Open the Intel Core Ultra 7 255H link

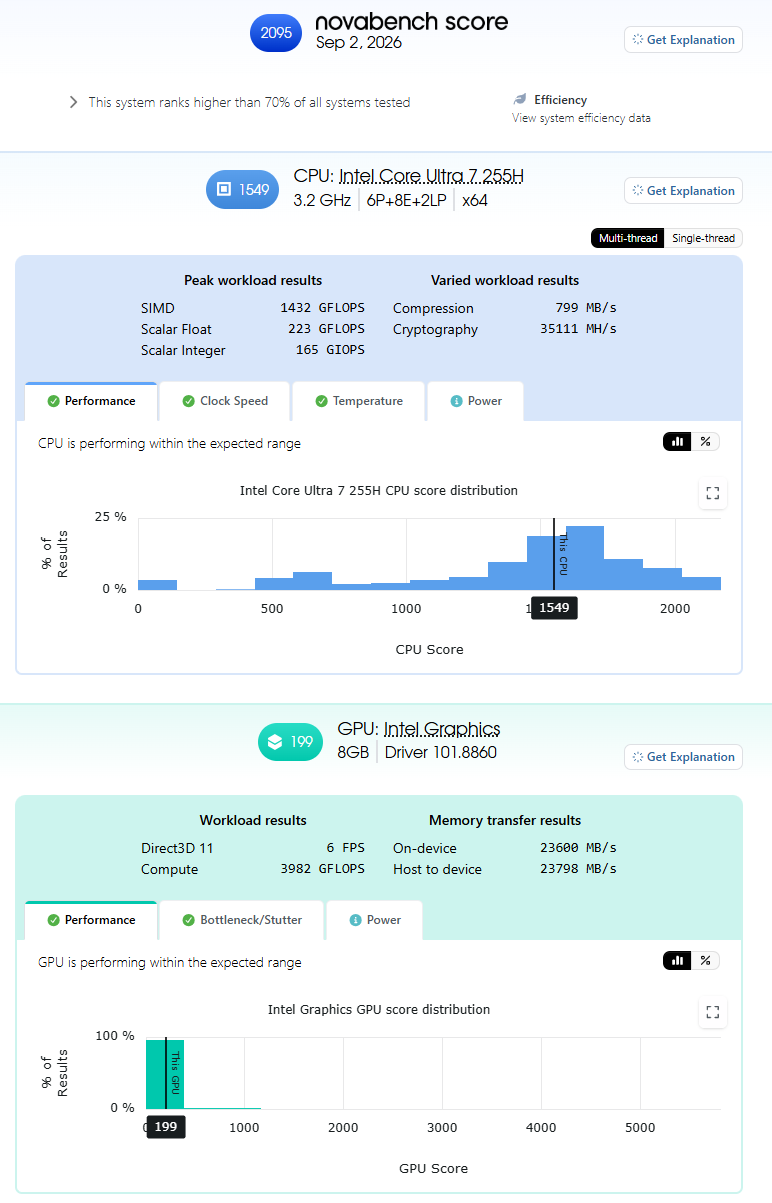[x=431, y=176]
